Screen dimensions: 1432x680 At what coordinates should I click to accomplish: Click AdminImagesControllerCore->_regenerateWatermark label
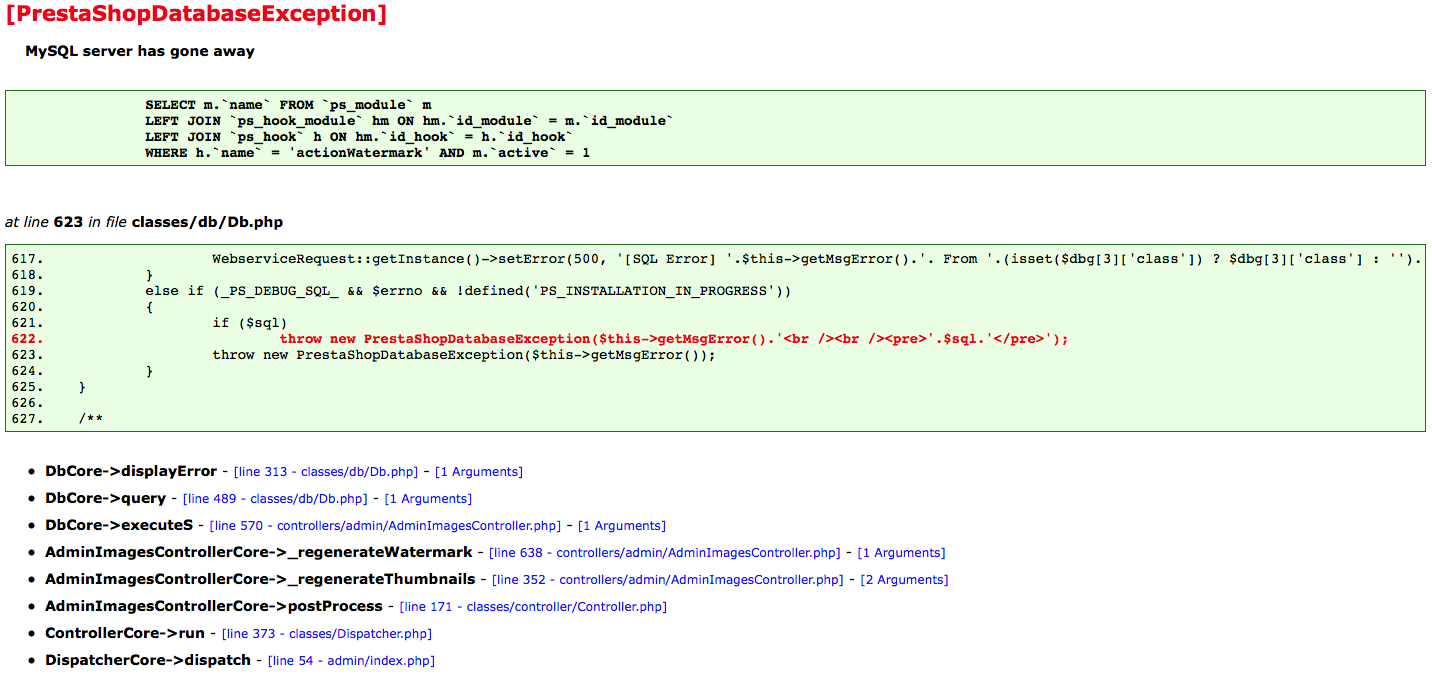pyautogui.click(x=259, y=552)
